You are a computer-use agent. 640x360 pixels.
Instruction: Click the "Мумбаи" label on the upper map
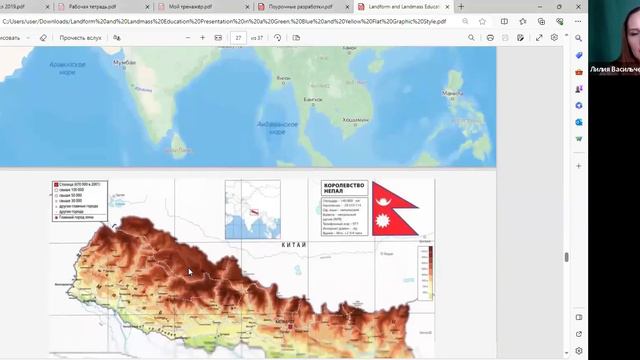tap(124, 63)
